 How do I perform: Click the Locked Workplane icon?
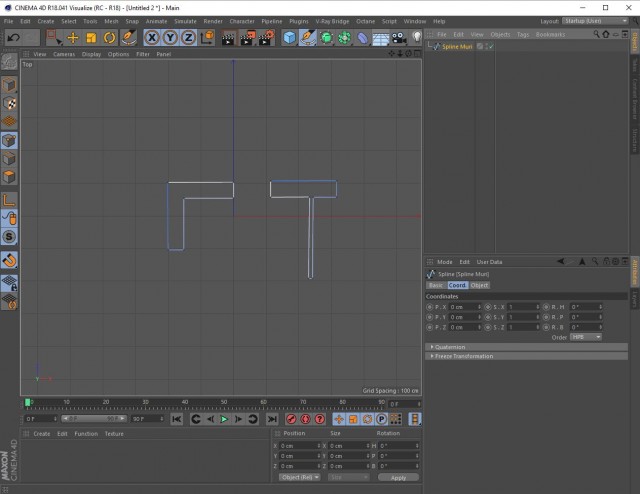[x=9, y=283]
